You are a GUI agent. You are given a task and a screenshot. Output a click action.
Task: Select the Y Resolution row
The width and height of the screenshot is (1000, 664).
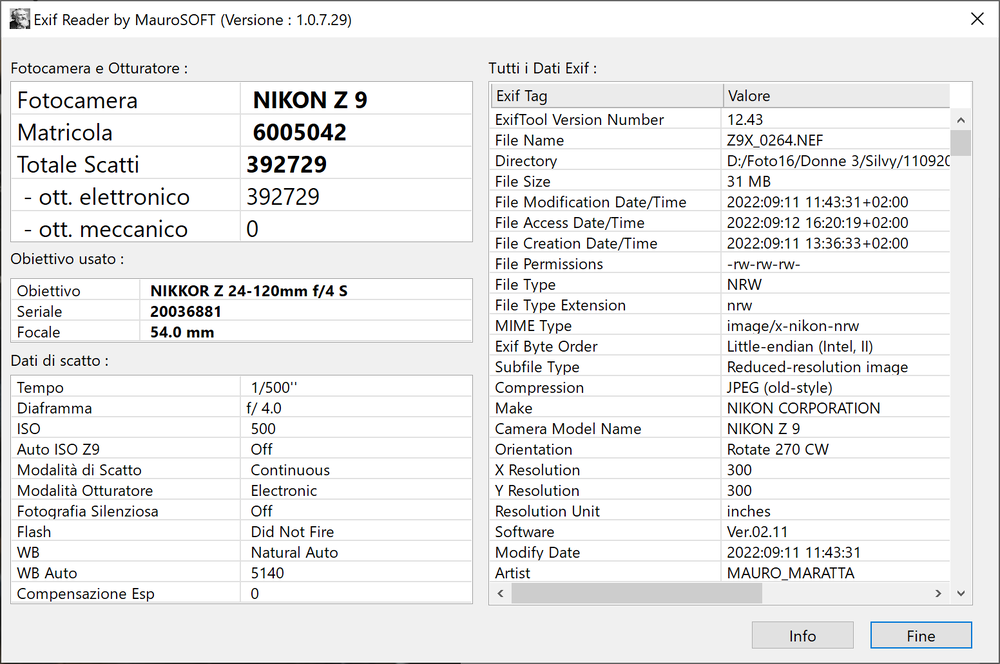pyautogui.click(x=720, y=491)
